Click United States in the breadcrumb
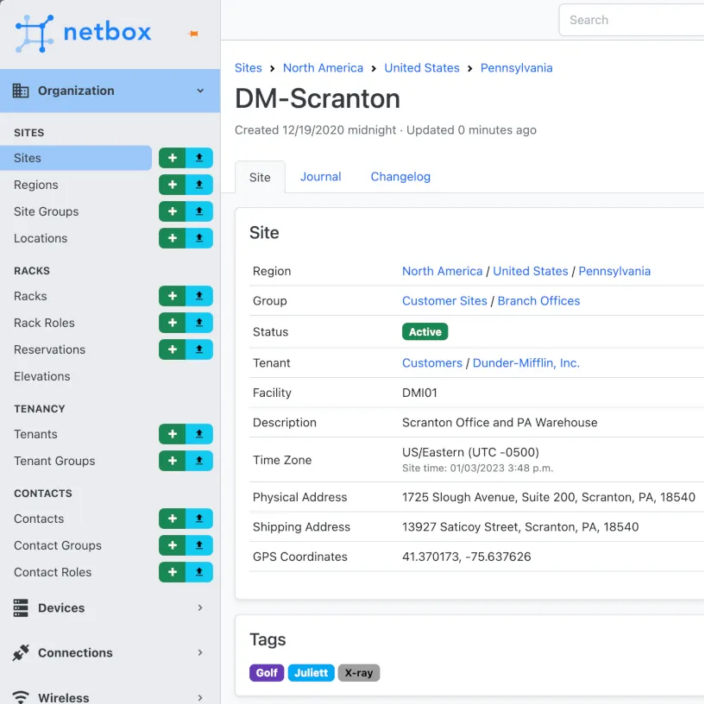The image size is (704, 704). [x=422, y=68]
